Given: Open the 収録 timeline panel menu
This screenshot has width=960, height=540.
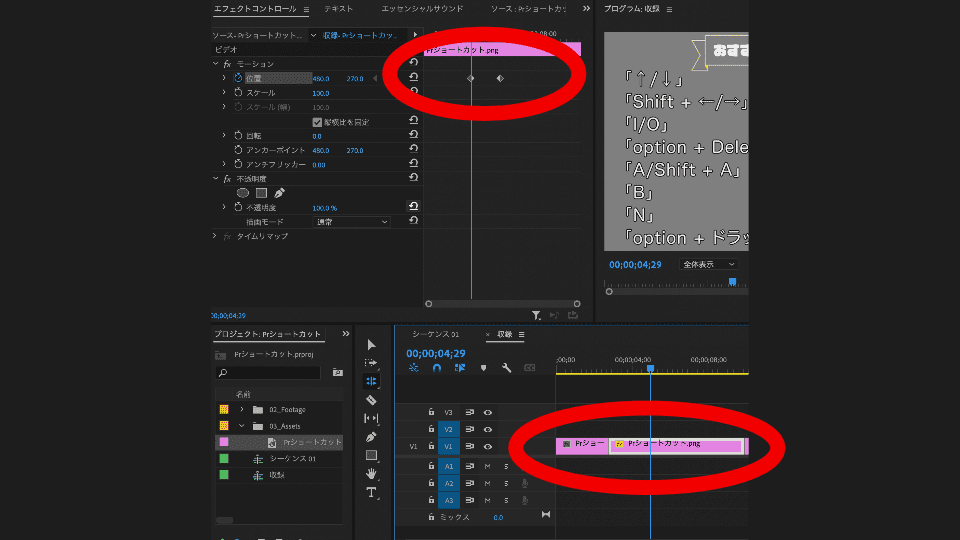Looking at the screenshot, I should click(x=522, y=334).
